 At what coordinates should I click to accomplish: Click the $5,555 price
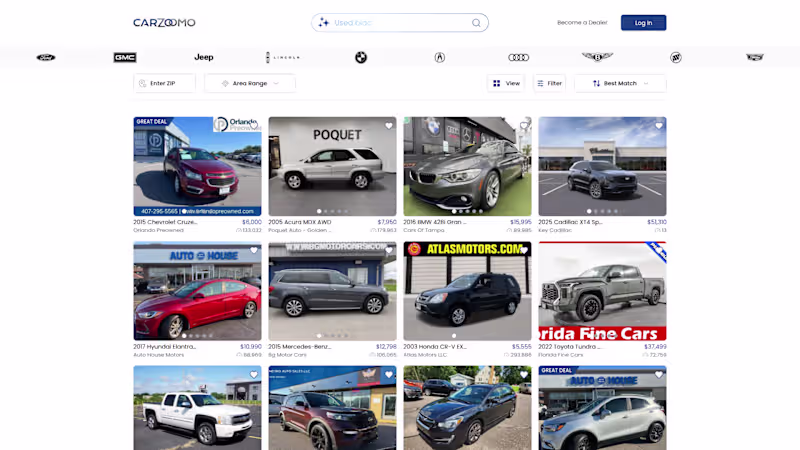[521, 346]
